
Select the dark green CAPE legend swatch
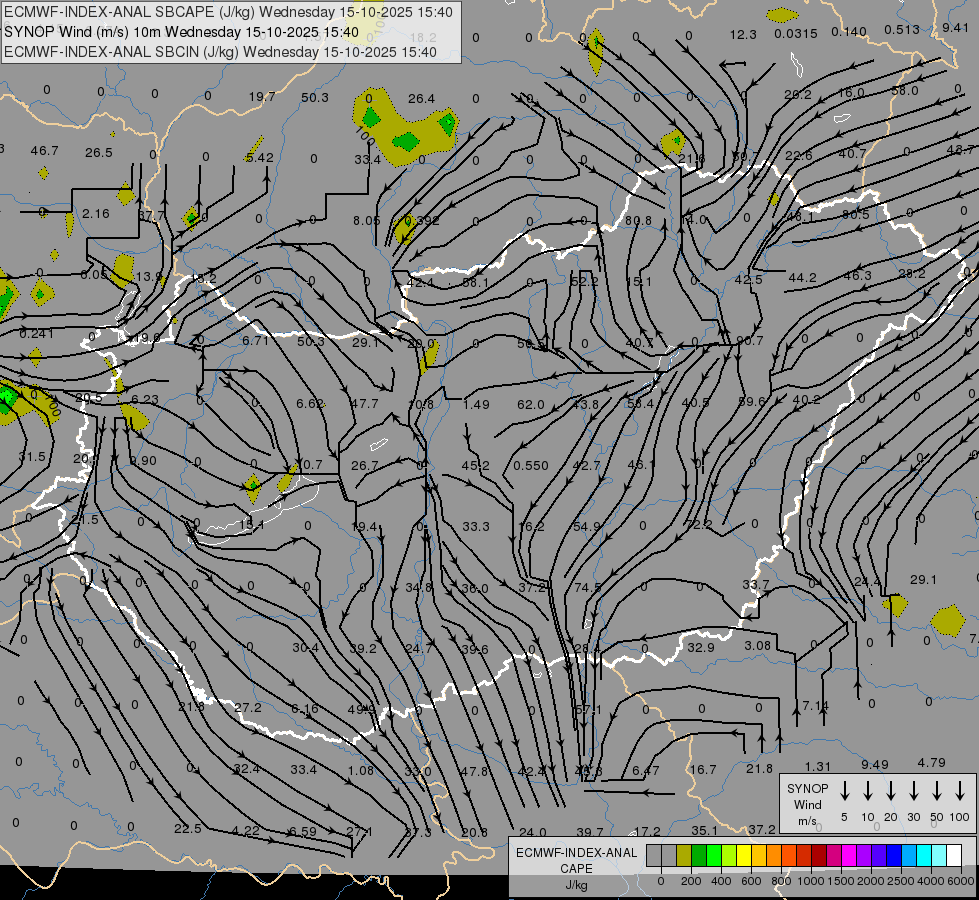(x=699, y=856)
